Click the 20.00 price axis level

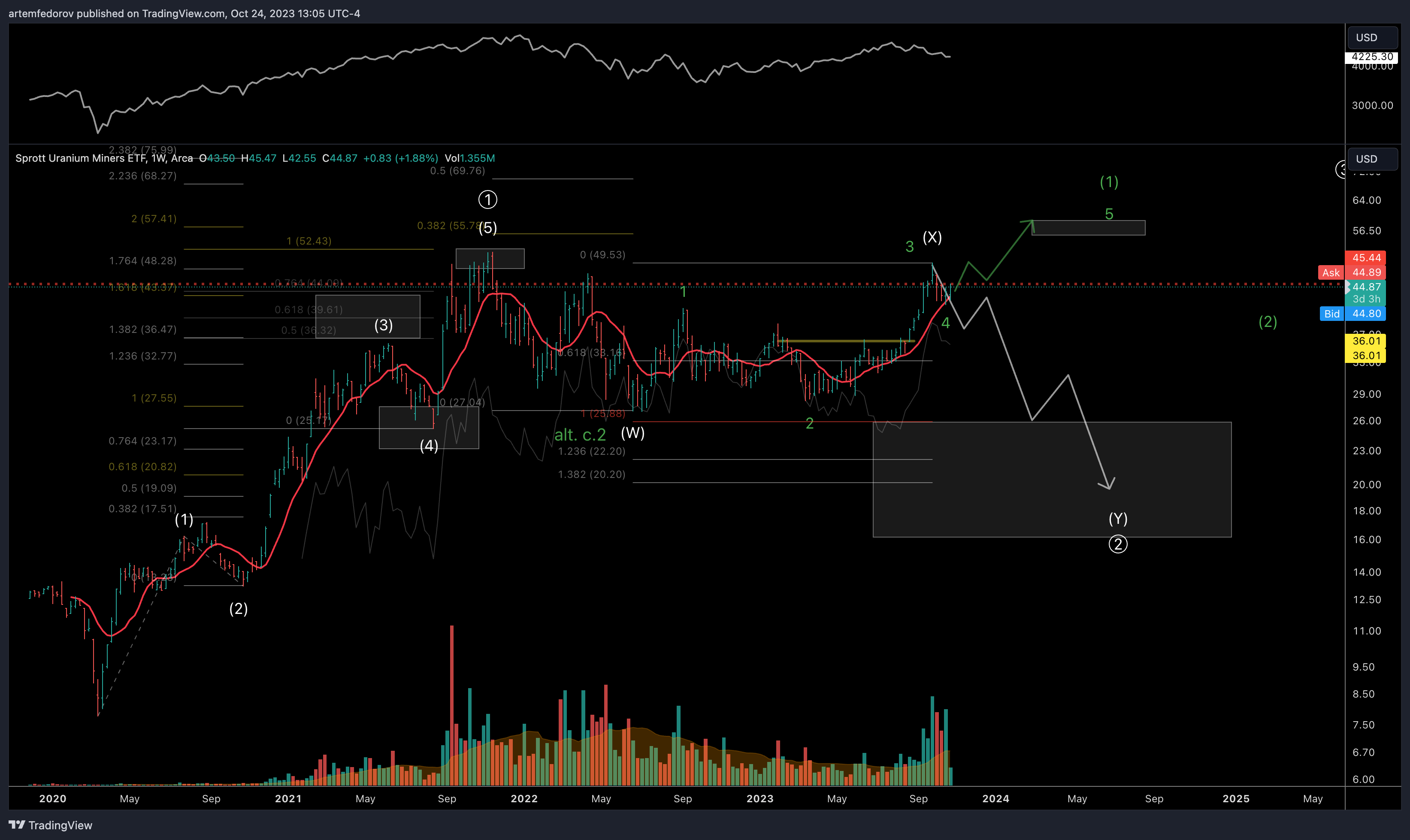click(x=1366, y=485)
